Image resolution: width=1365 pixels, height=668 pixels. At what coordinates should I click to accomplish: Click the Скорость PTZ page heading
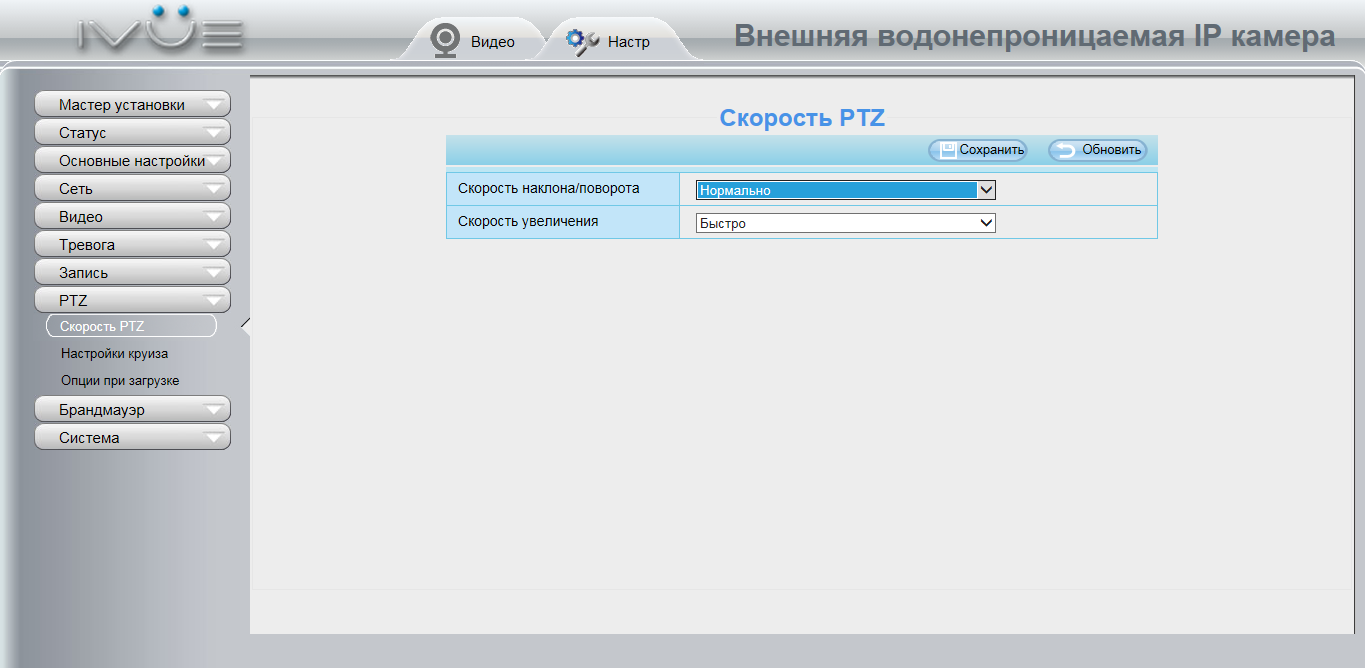pyautogui.click(x=802, y=118)
